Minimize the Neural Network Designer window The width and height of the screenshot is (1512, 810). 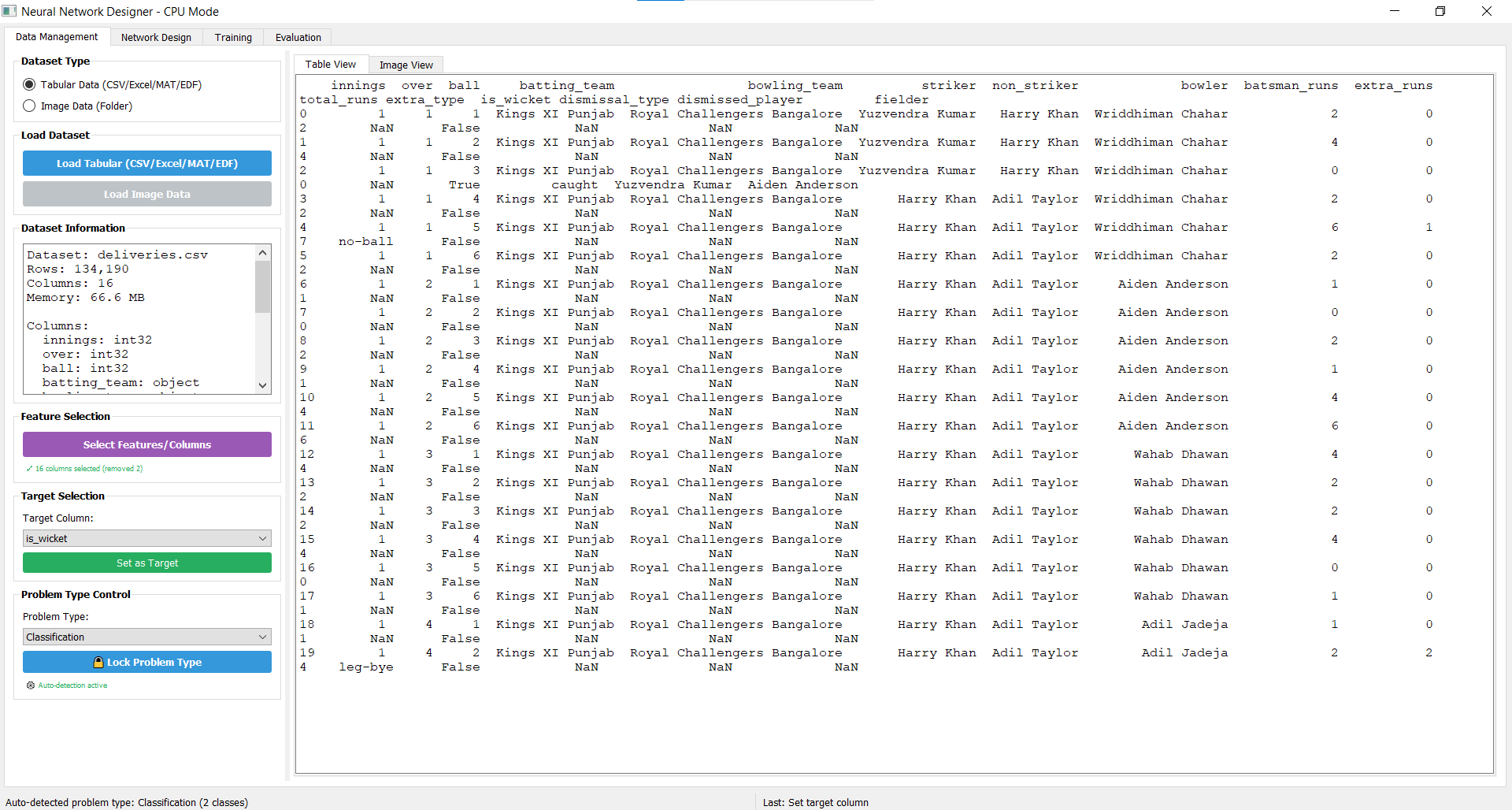1395,11
